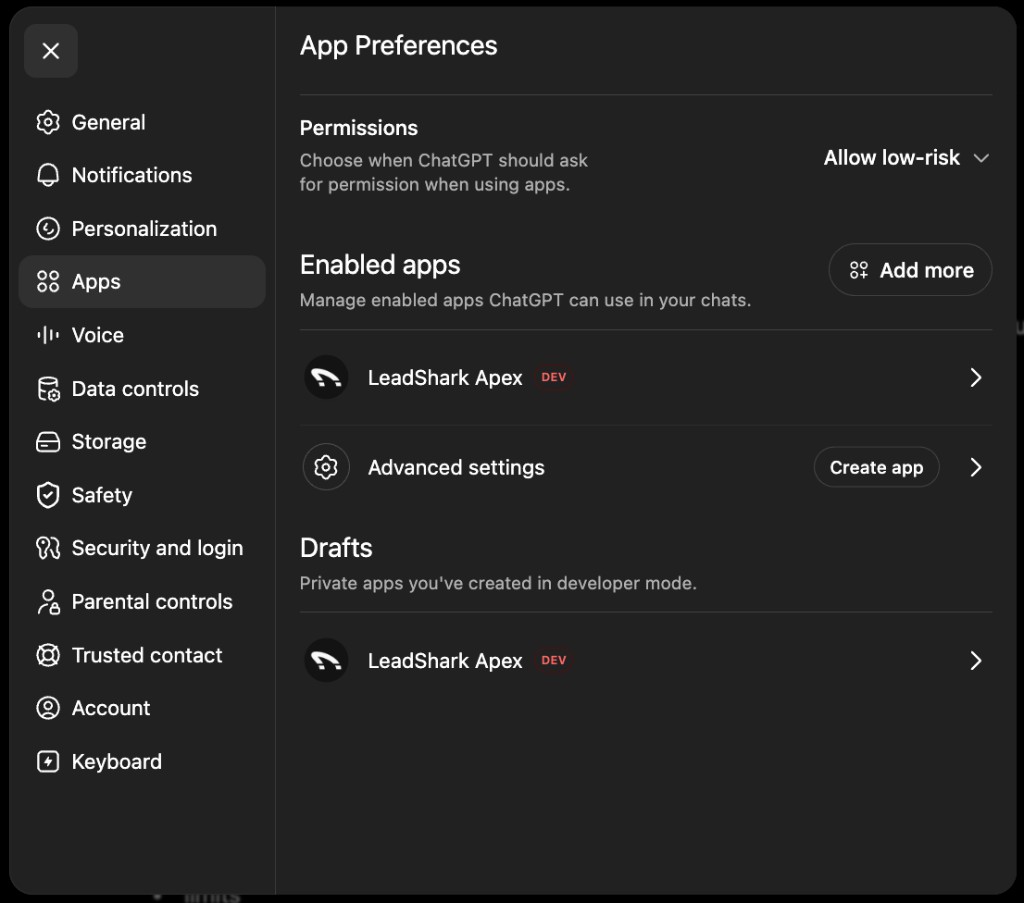1024x903 pixels.
Task: Click the Advanced settings label text
Action: tap(456, 467)
